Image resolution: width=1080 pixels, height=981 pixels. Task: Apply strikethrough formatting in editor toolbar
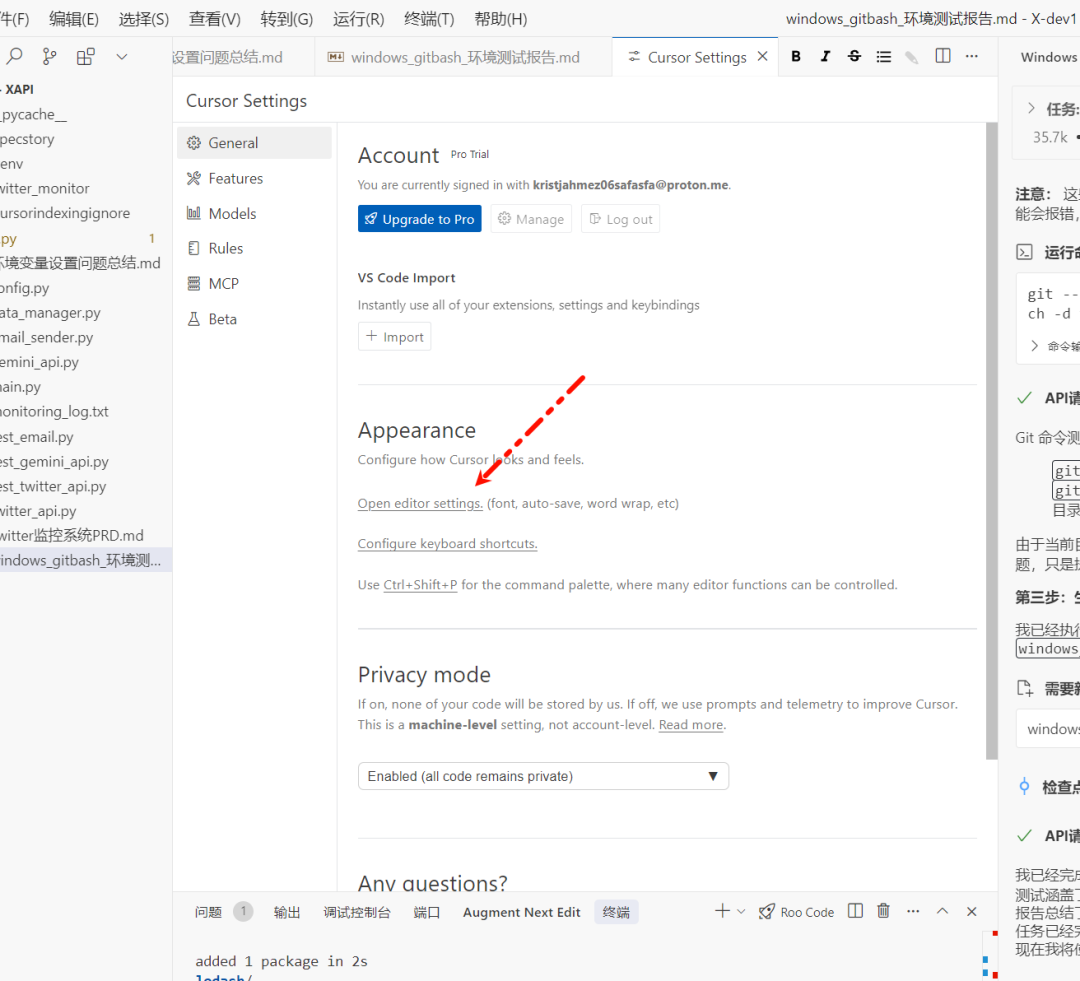854,56
